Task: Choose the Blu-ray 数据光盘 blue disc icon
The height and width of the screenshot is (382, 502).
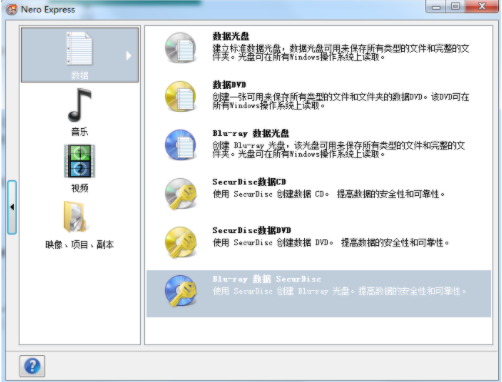Action: coord(181,145)
